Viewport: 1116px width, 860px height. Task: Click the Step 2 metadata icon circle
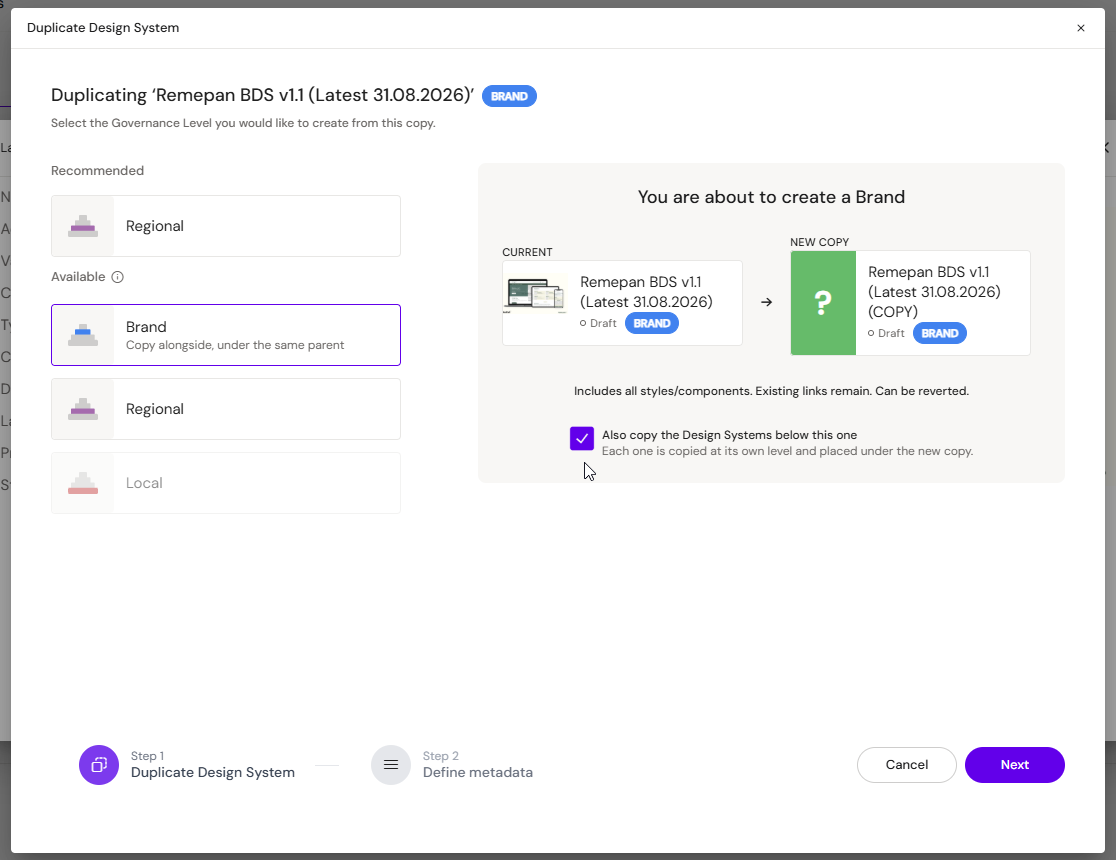[391, 765]
